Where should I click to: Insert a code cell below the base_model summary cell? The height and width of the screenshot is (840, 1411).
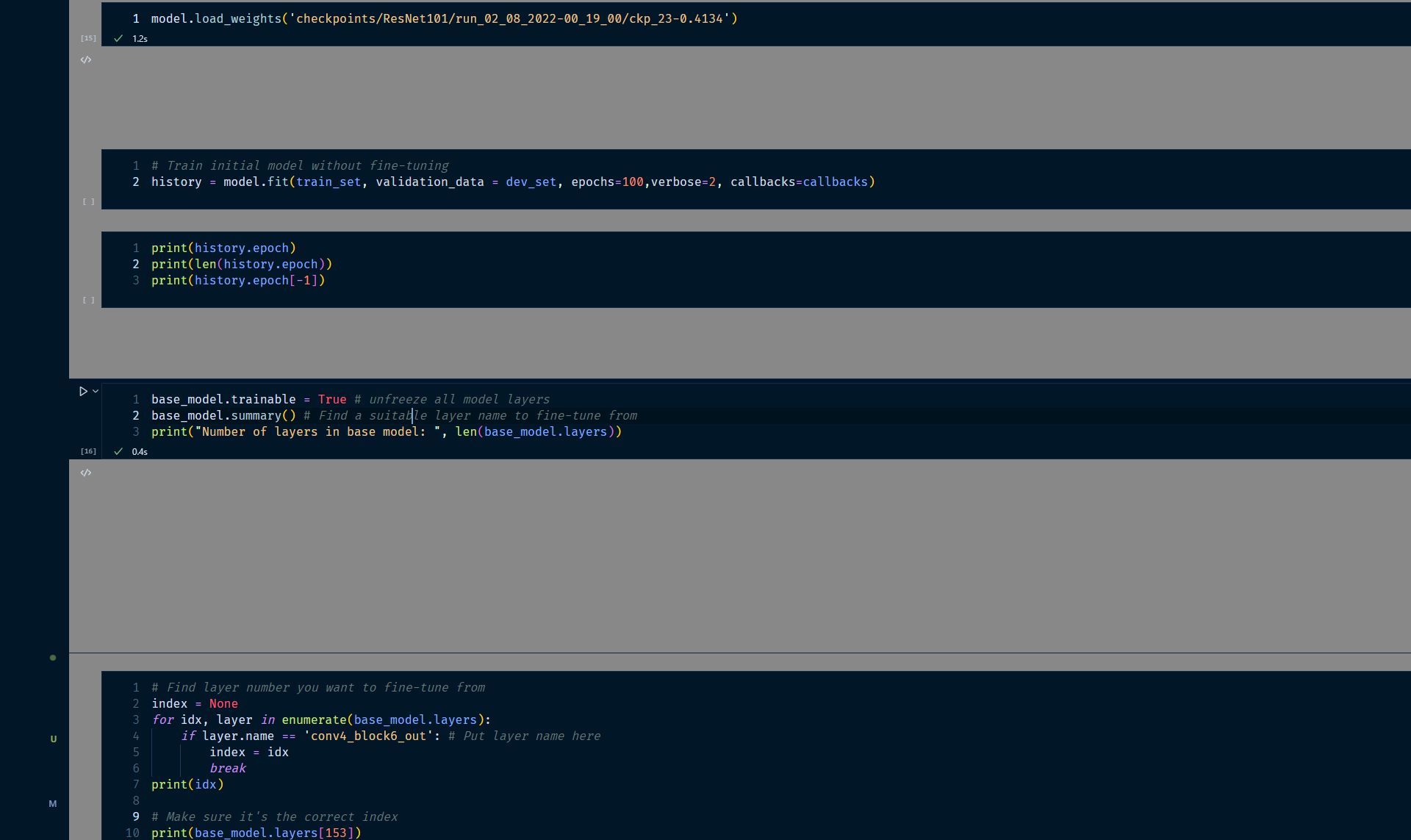86,473
